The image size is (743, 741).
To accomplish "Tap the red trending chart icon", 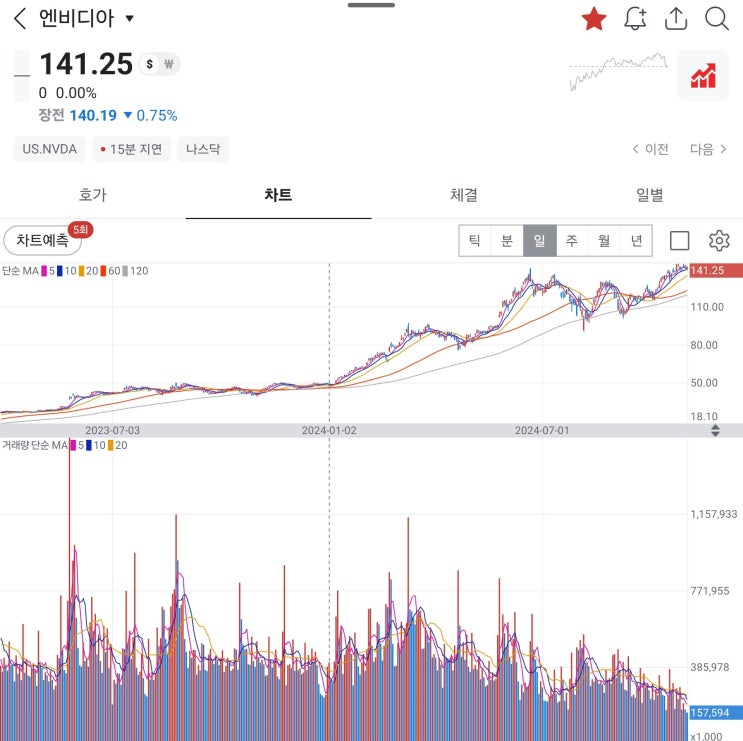I will 703,75.
